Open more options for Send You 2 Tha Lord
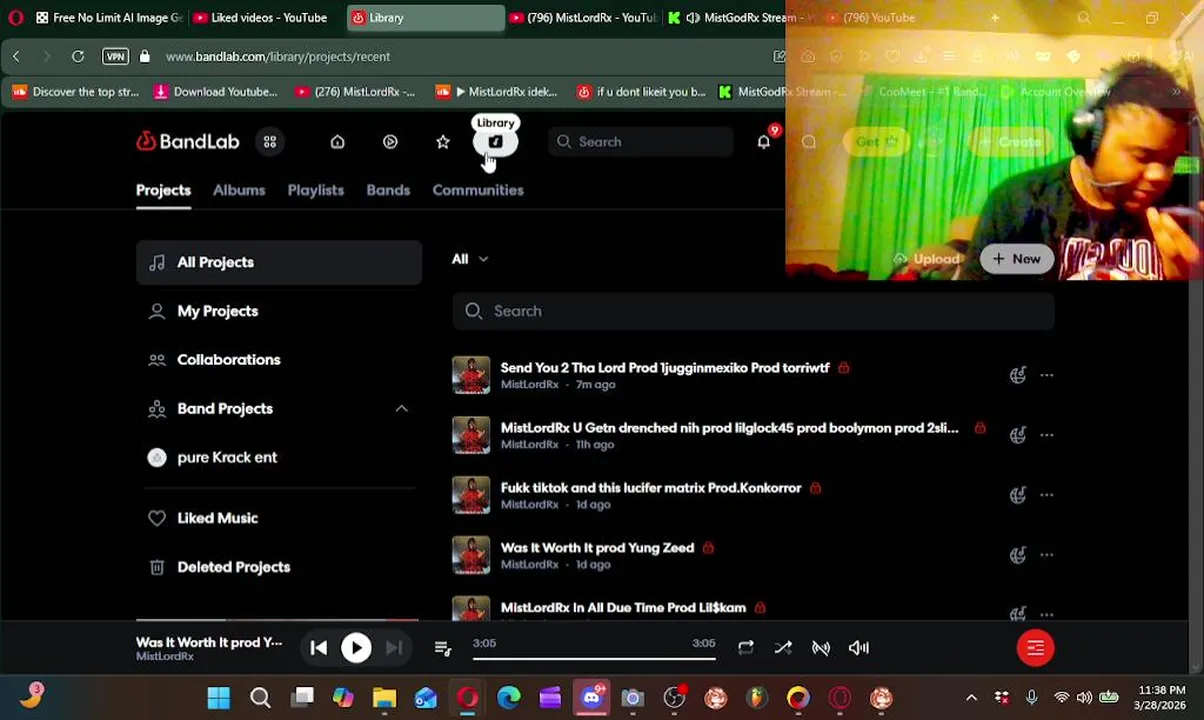 (x=1047, y=375)
